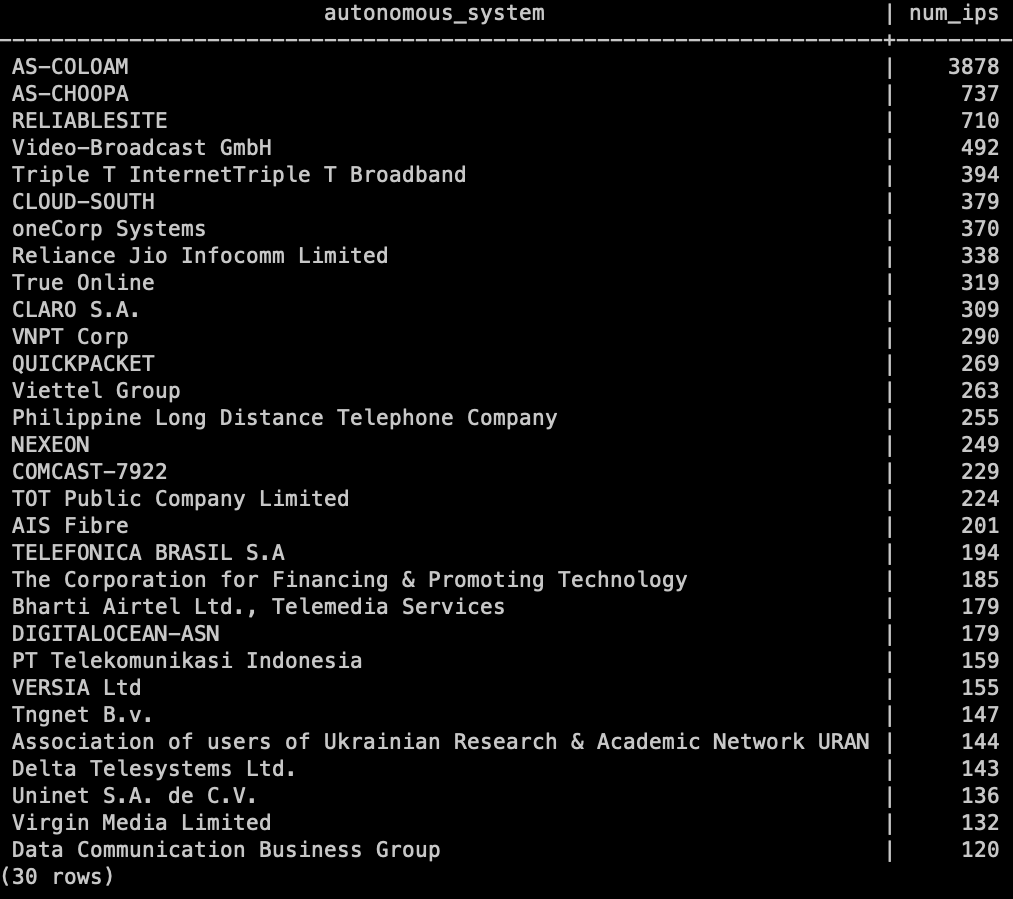Select the value 201

pos(979,526)
